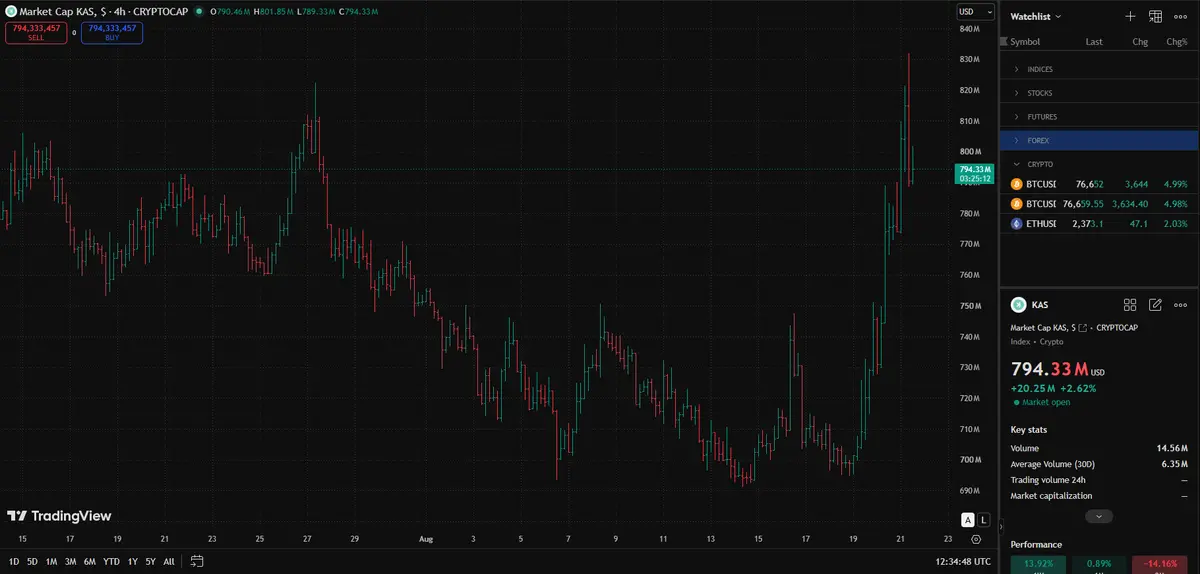Open the watchlist Advanced view table icon

point(1155,16)
